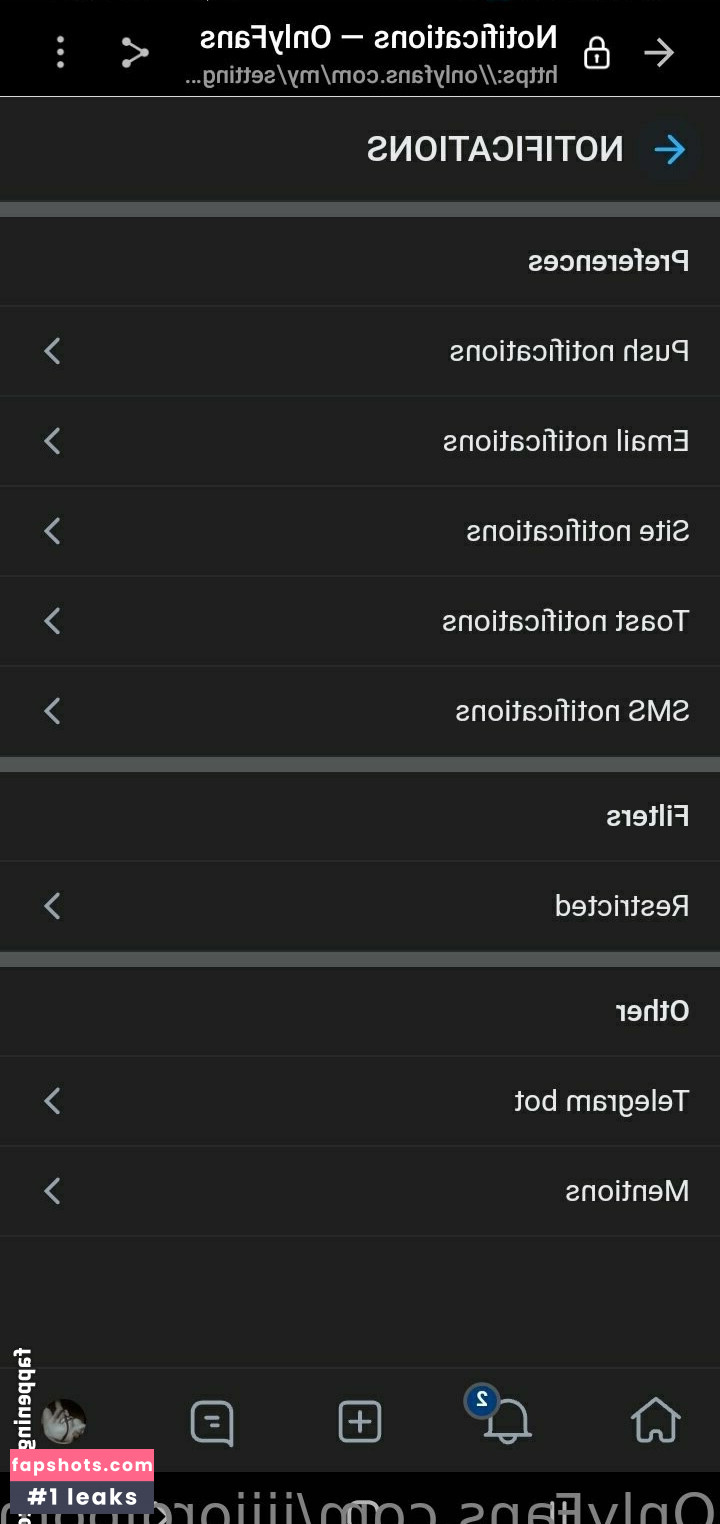
Task: Create a new post with plus icon
Action: click(360, 1421)
